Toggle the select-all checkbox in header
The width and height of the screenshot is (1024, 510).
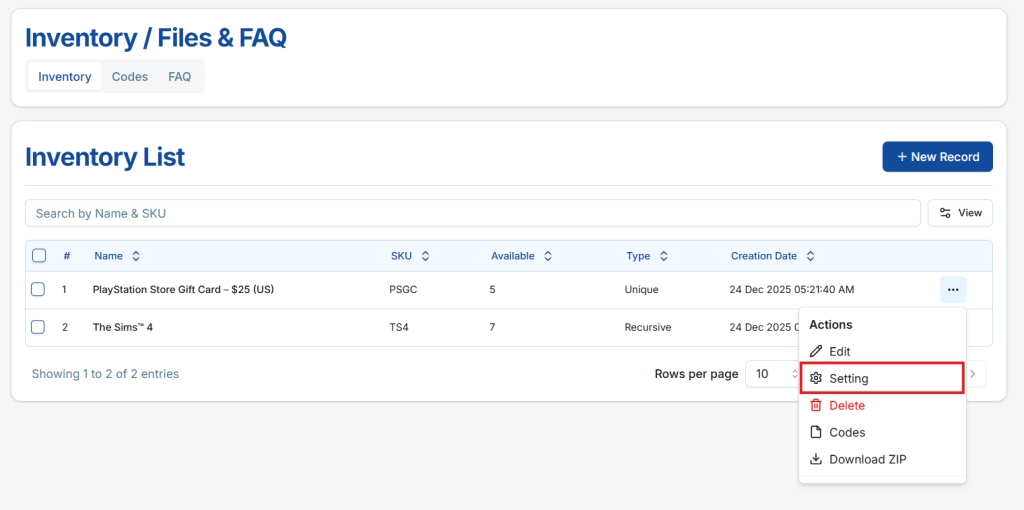[x=39, y=256]
